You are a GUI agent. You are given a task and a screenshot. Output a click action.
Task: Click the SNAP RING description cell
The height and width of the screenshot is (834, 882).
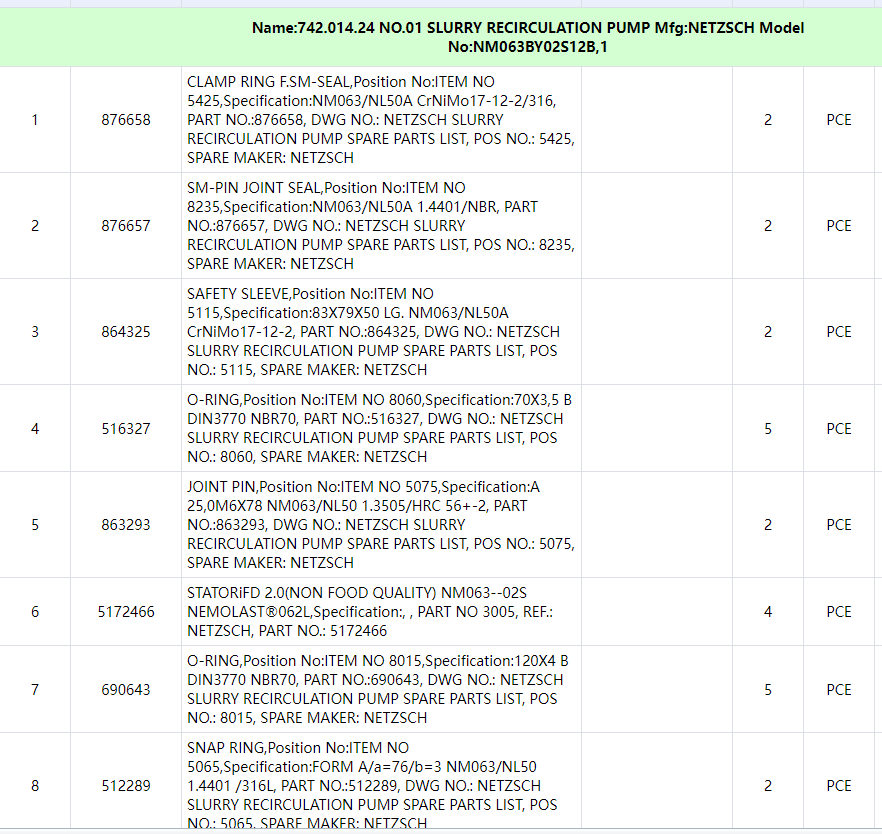381,786
